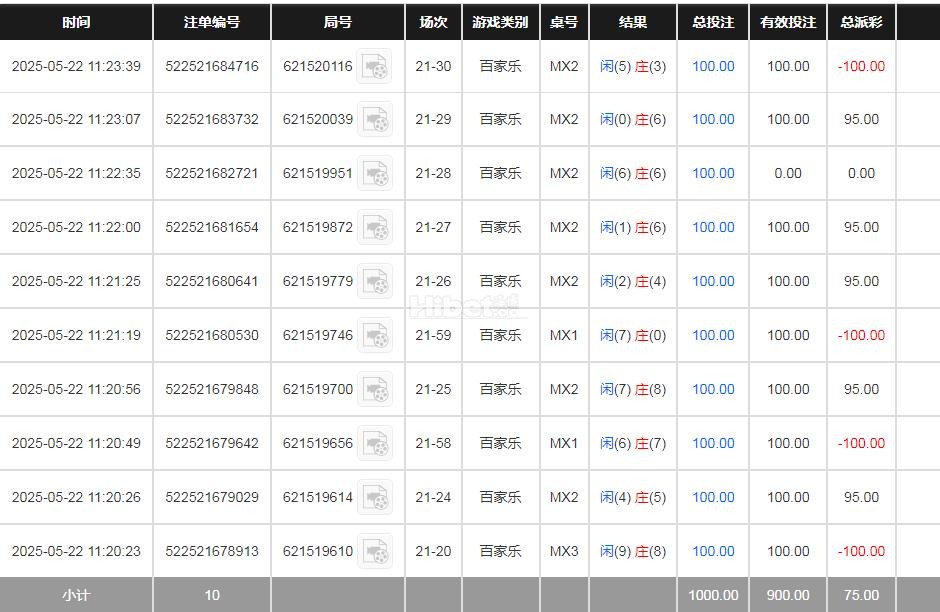Click the 时间 column header
Screen dimensions: 940x612
point(76,22)
